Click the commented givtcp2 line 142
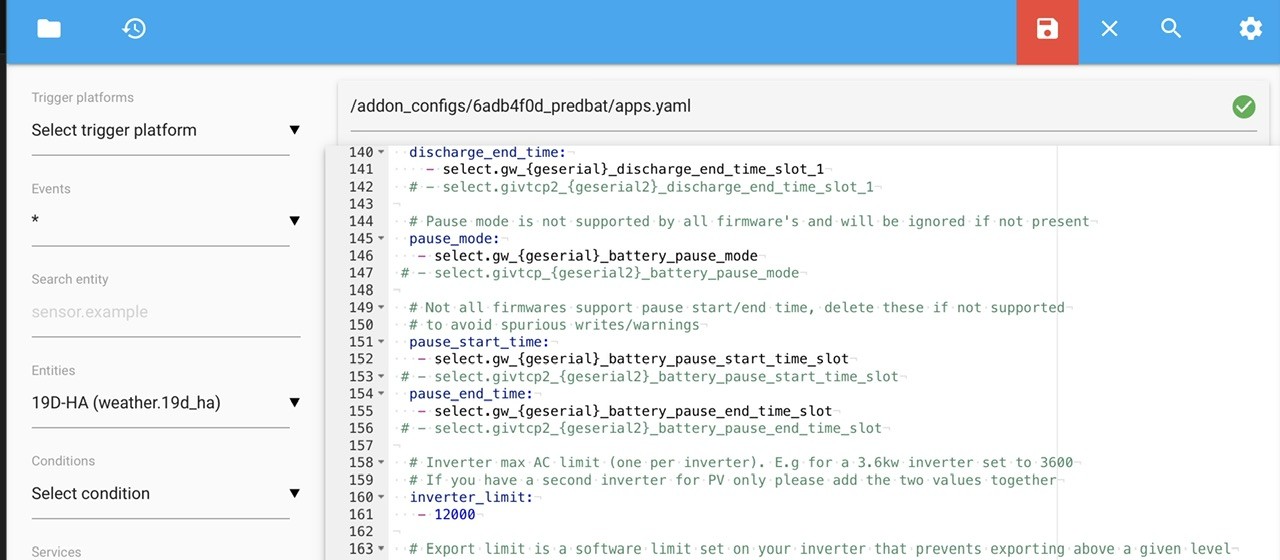The width and height of the screenshot is (1280, 560). (641, 187)
